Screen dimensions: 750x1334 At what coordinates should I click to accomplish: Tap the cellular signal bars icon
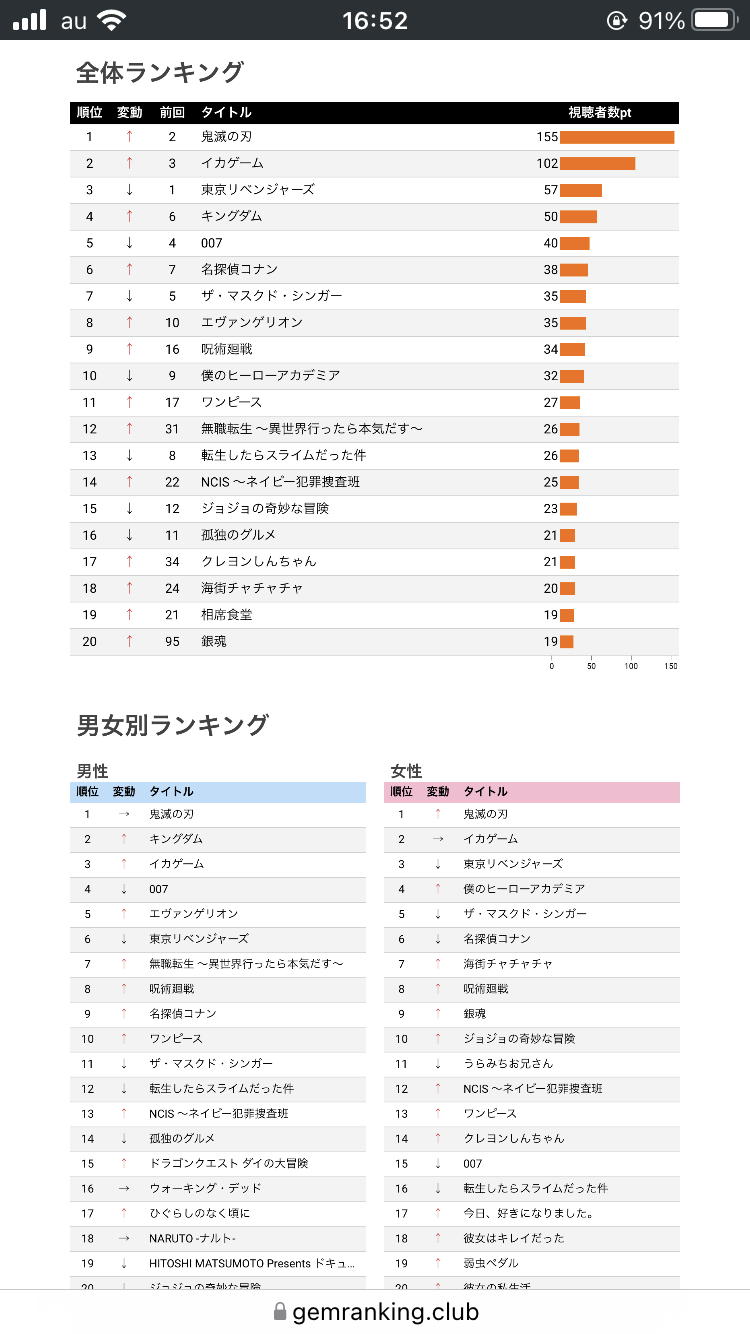(x=30, y=20)
